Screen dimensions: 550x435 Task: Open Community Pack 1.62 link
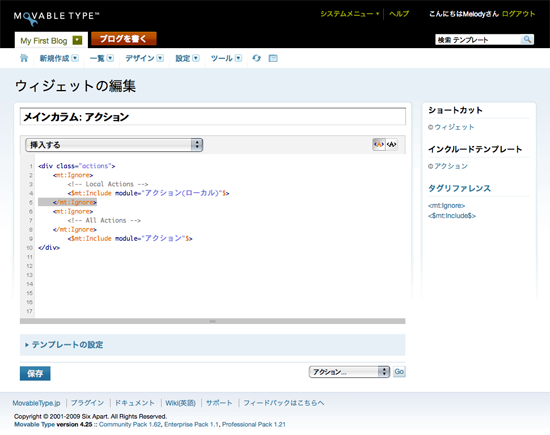[130, 424]
